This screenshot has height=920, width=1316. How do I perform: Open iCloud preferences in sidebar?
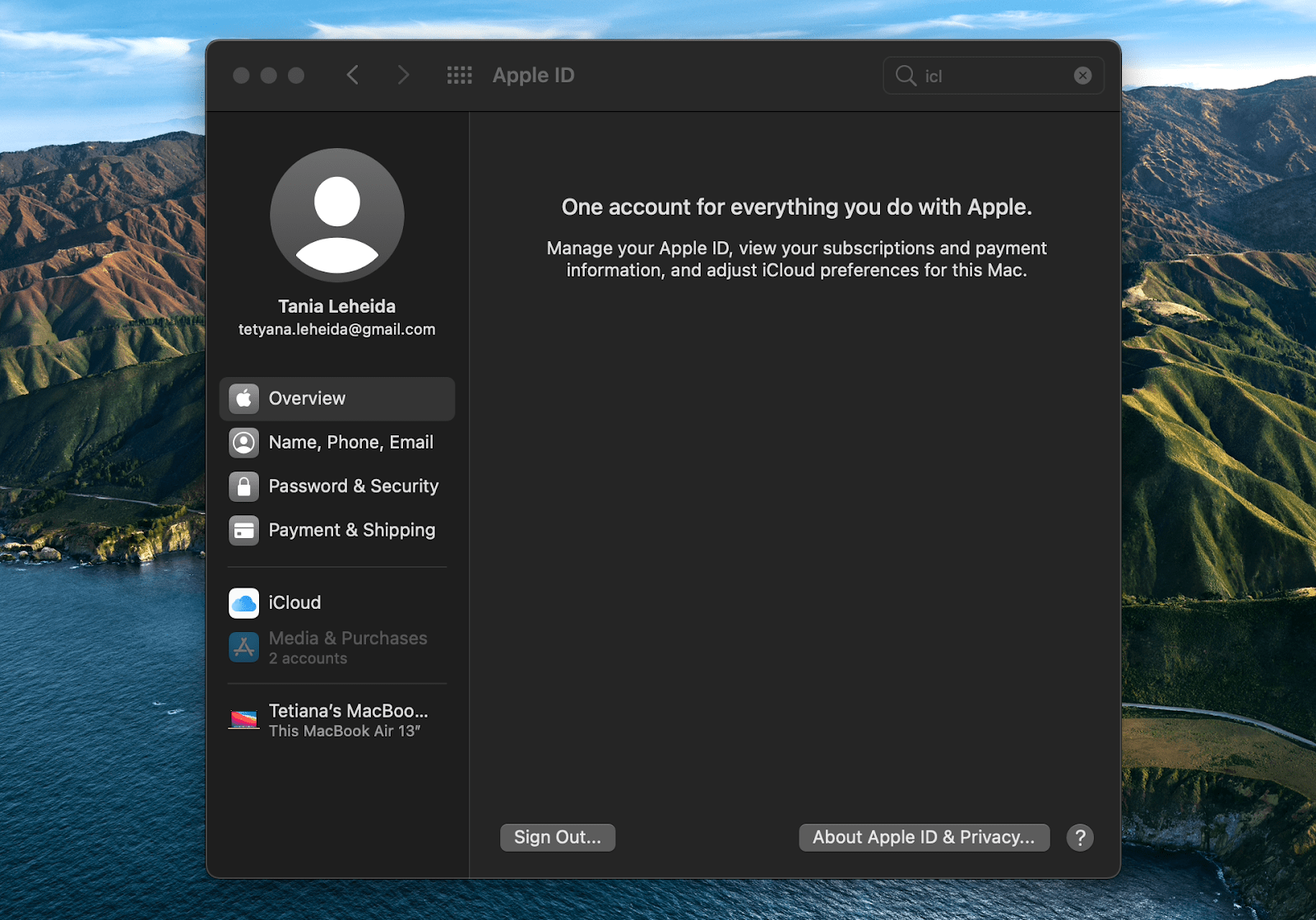pos(337,602)
